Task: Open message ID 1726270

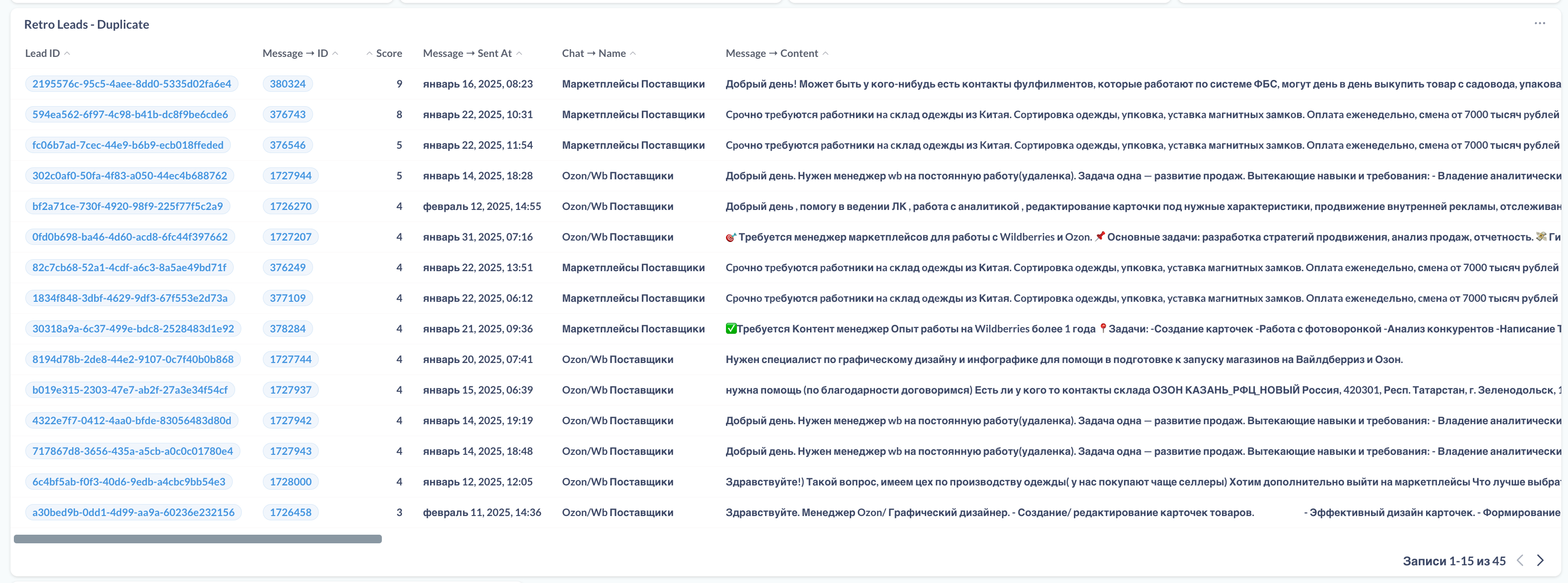Action: pyautogui.click(x=291, y=206)
